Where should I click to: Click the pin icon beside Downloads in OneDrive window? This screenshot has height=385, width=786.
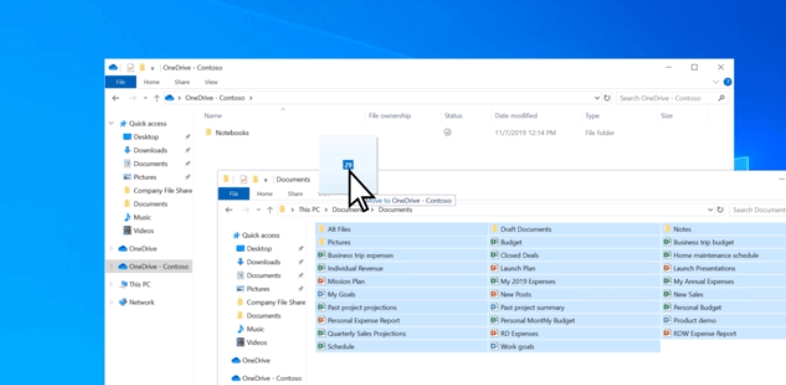click(187, 150)
